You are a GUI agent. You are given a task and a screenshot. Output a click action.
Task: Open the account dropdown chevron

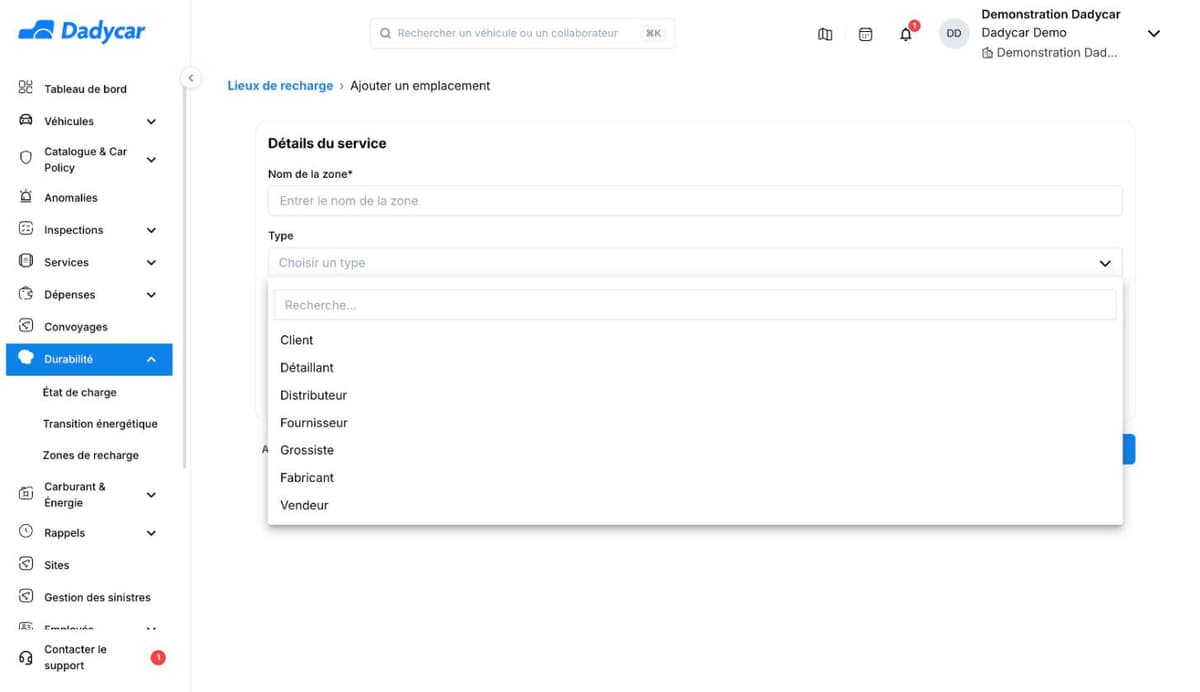[1153, 34]
